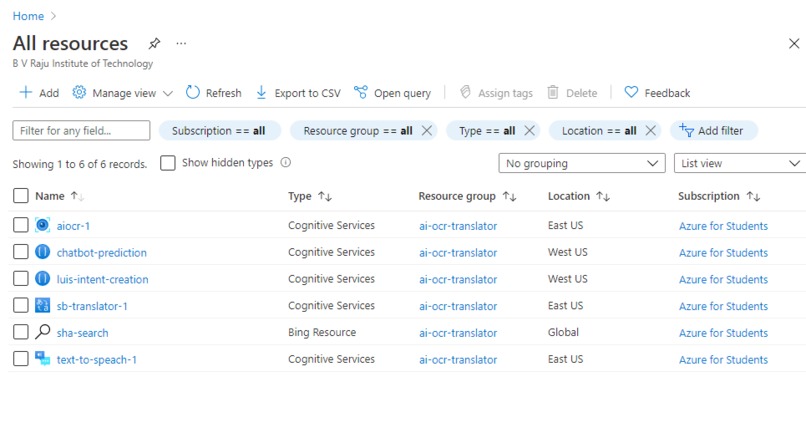This screenshot has height=448, width=806.
Task: Open Azure for Students in sb-translator-1 row
Action: pos(723,306)
